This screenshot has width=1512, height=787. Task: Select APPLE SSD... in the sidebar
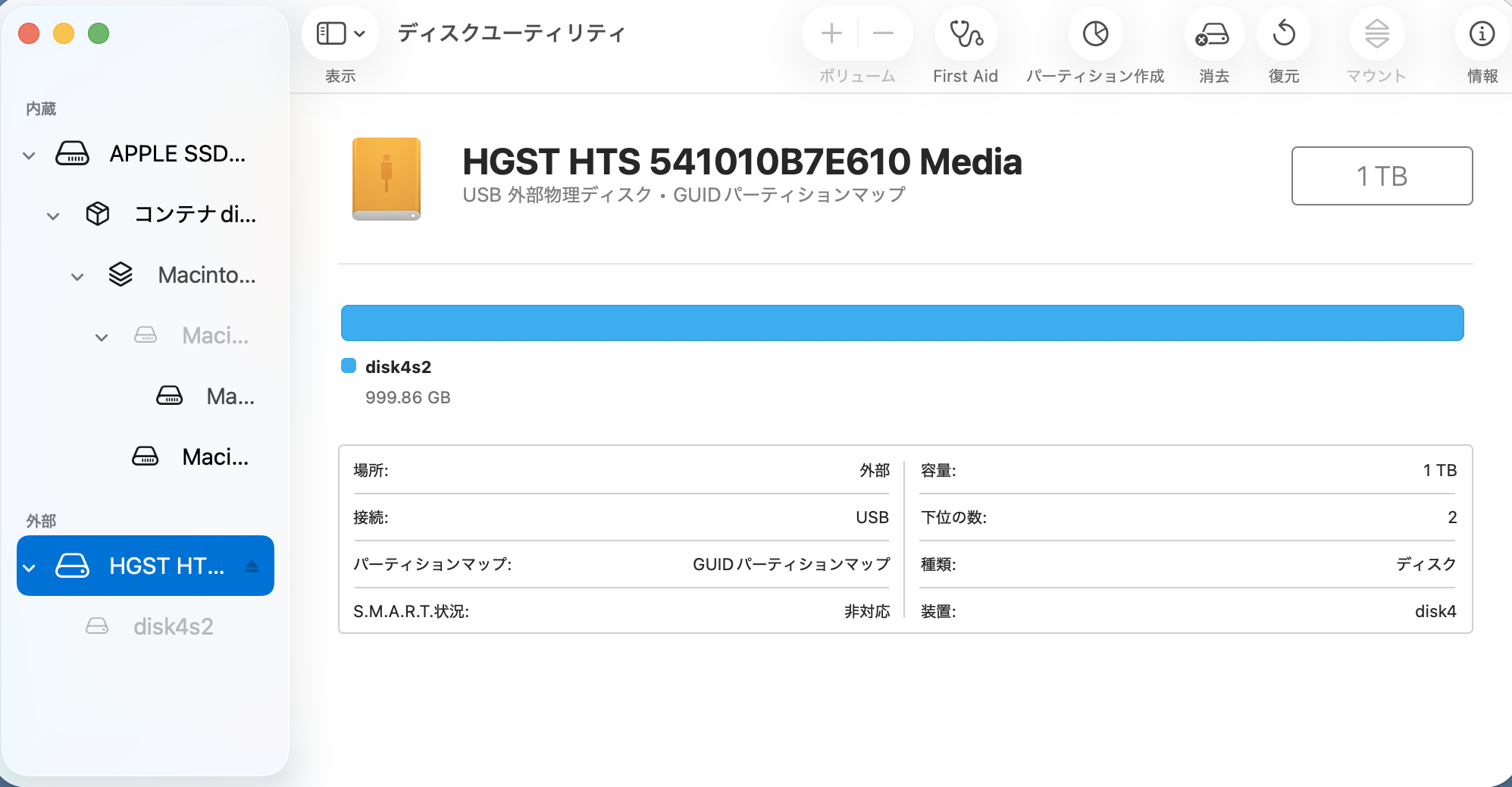(146, 154)
